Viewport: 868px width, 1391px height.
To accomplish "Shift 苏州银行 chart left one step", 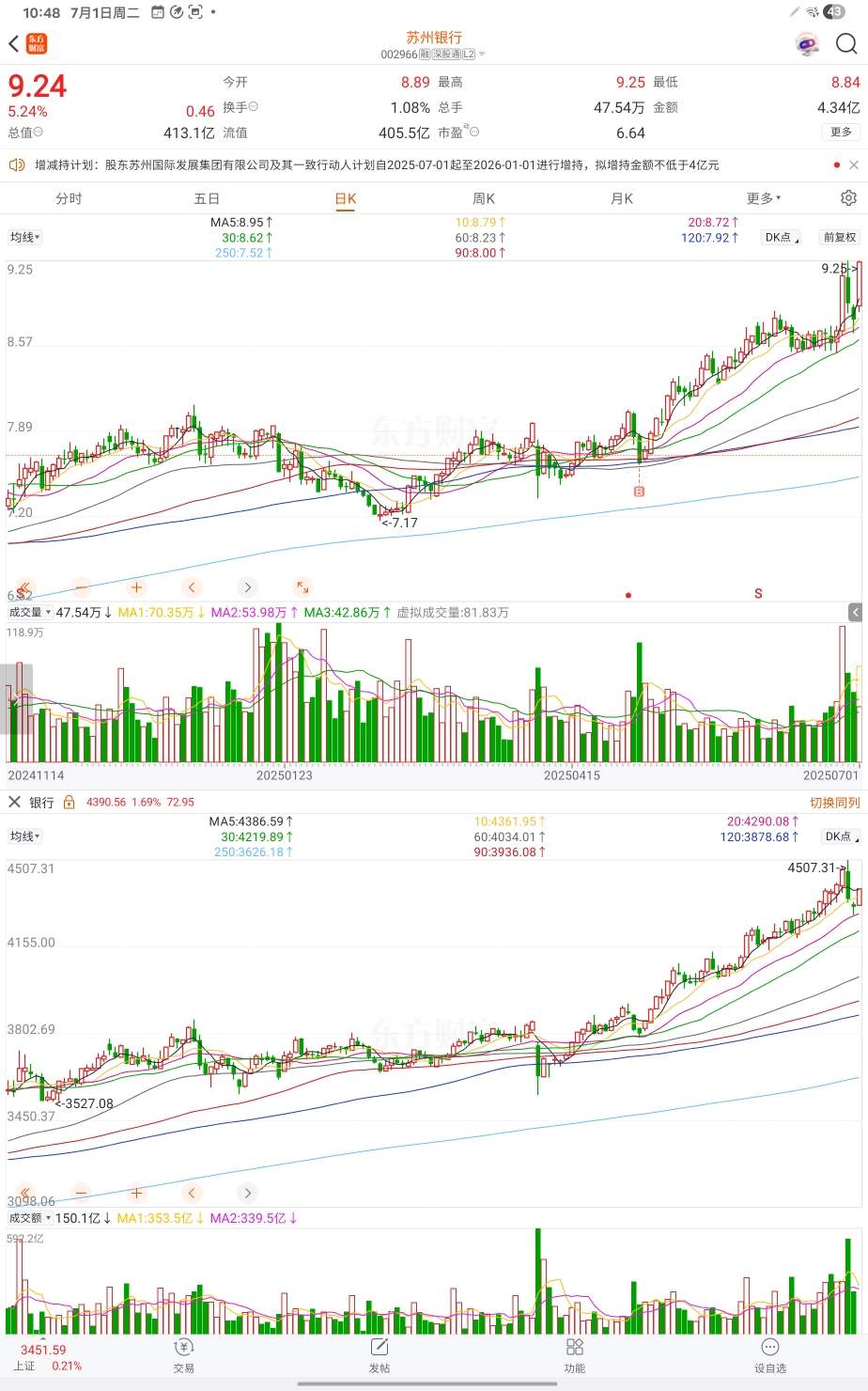I will [x=192, y=587].
